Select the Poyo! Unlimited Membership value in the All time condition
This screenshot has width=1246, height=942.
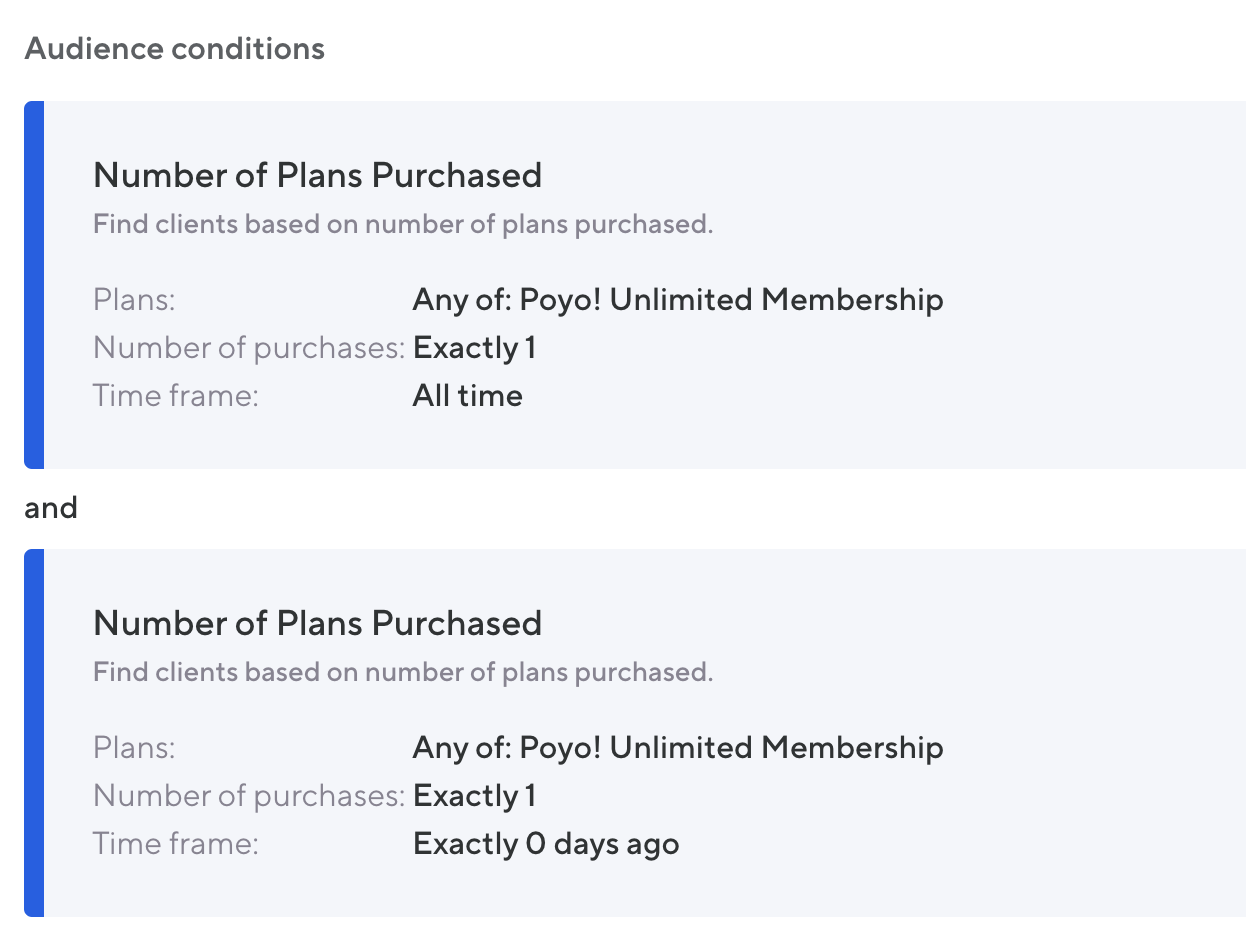[678, 300]
